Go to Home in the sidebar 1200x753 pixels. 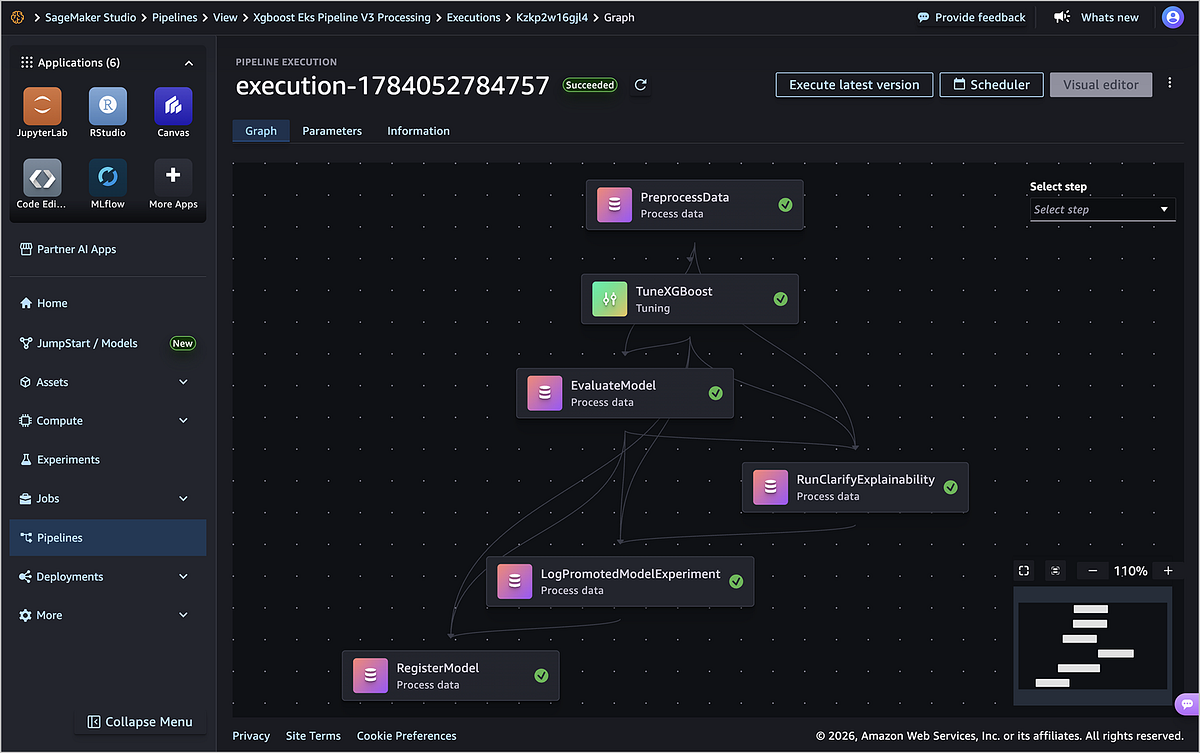108,303
